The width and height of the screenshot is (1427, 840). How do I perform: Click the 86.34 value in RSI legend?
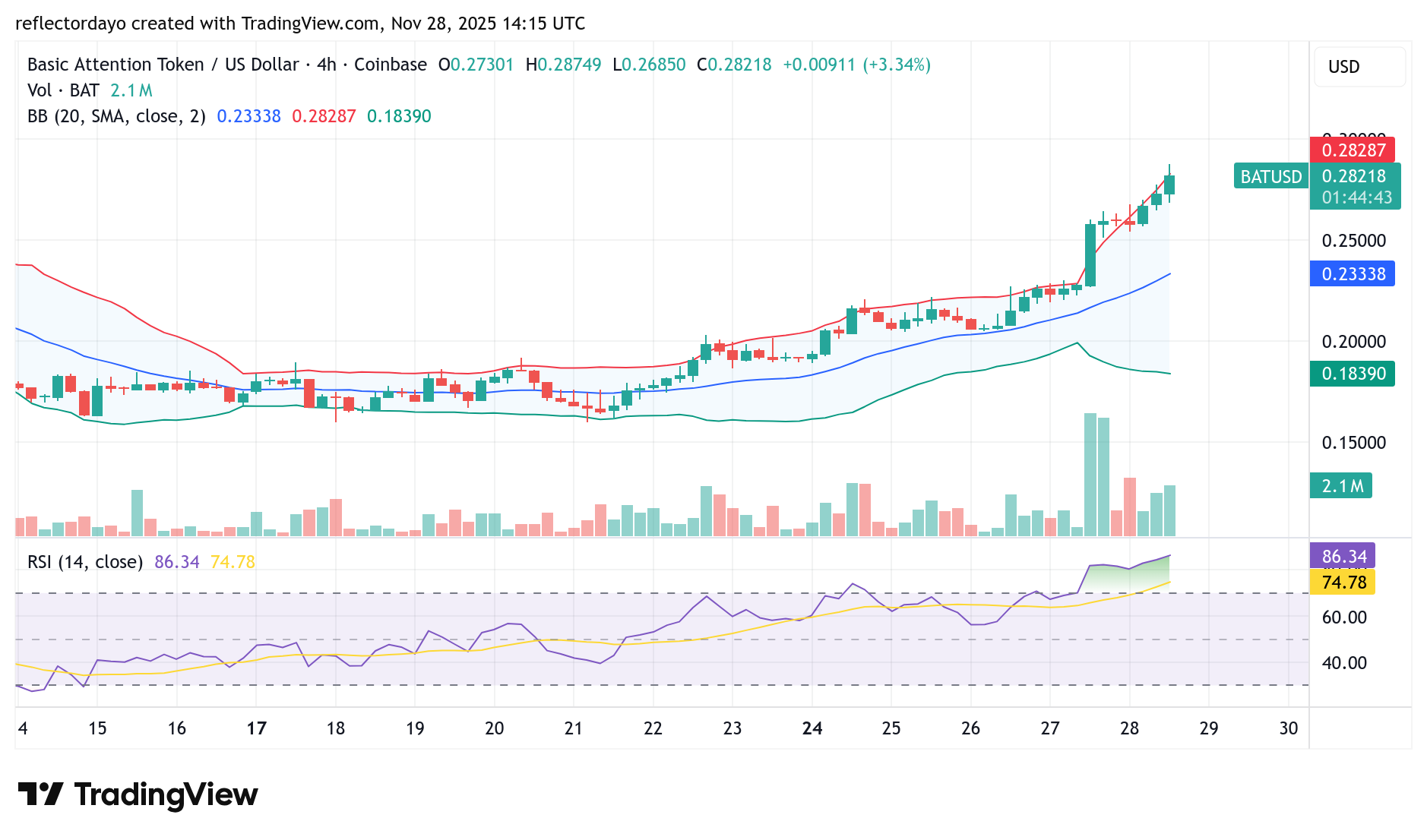pyautogui.click(x=177, y=562)
